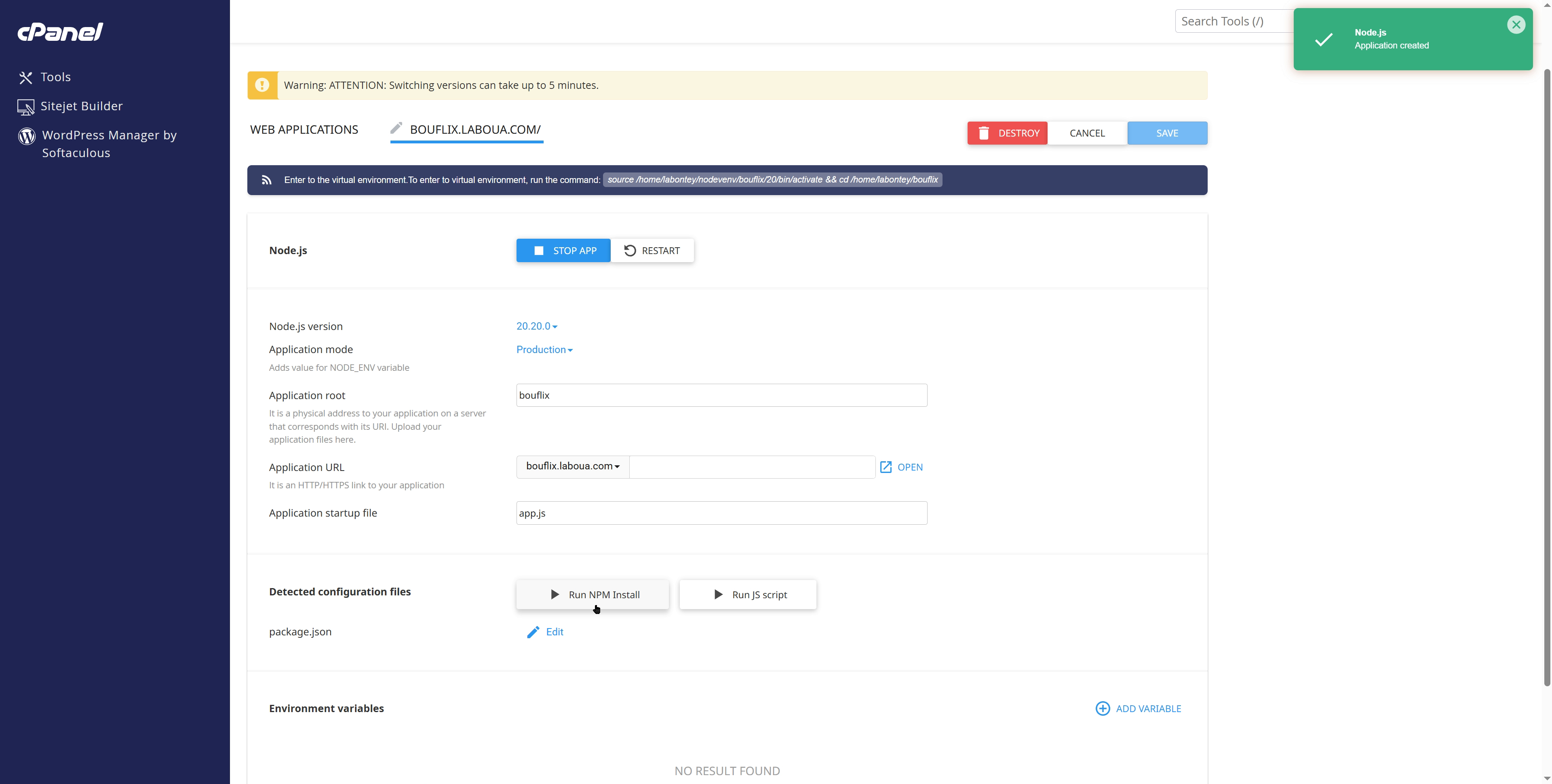Click the Detected configuration files heading
Image resolution: width=1552 pixels, height=784 pixels.
pyautogui.click(x=340, y=591)
